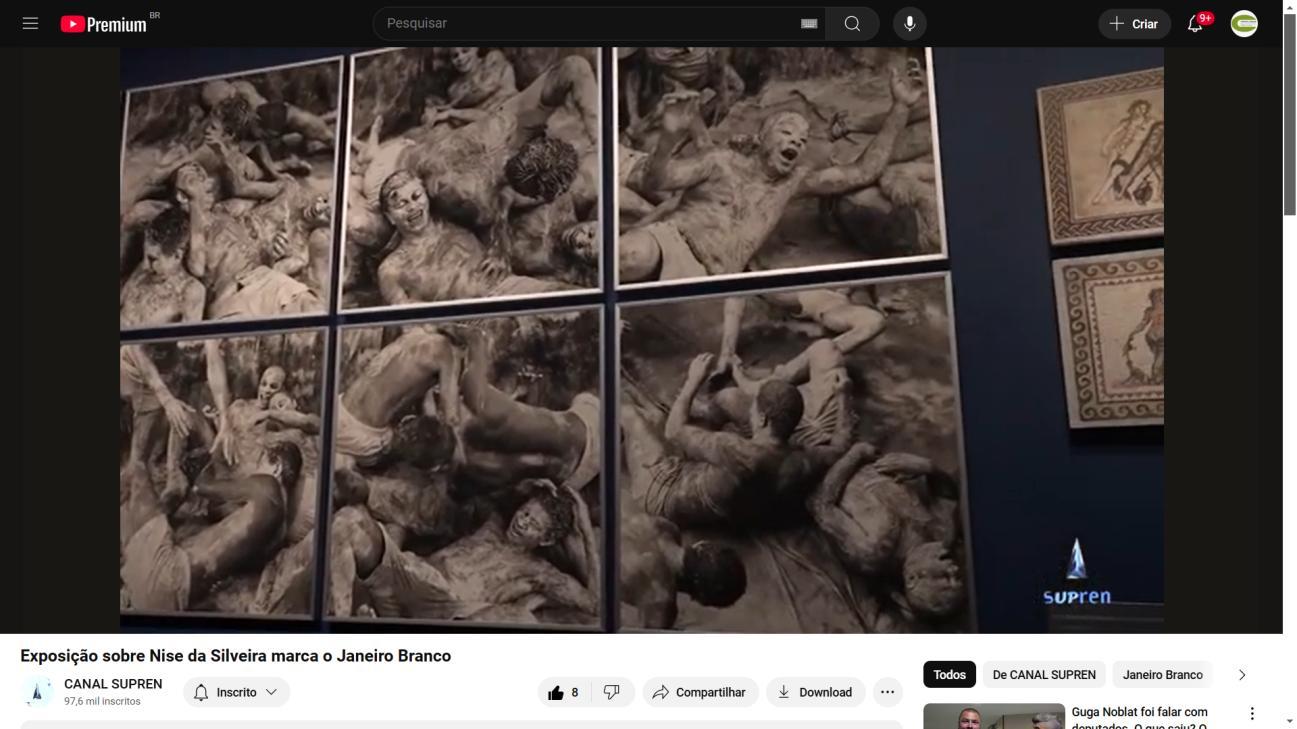Screen dimensions: 1297x729
Task: Open the Guga Noblat recommended video thumbnail
Action: click(x=994, y=716)
